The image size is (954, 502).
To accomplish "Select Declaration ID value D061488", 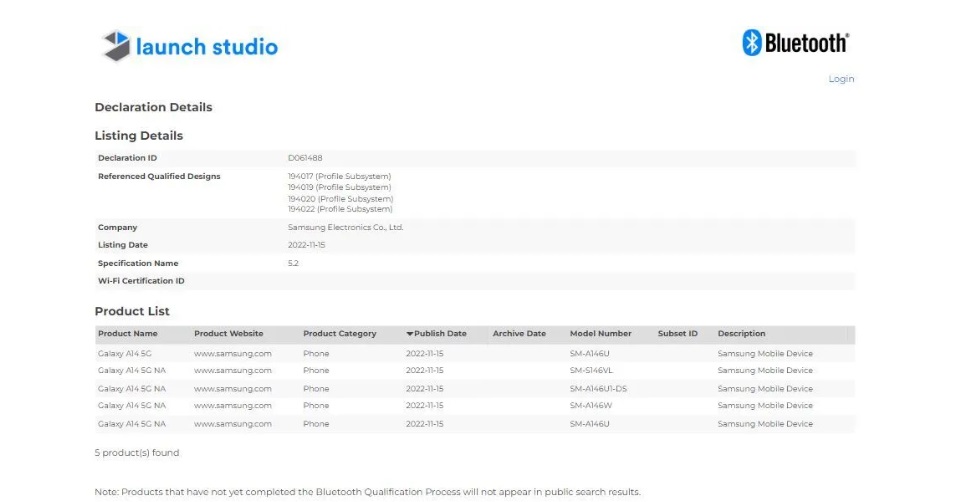I will 305,158.
